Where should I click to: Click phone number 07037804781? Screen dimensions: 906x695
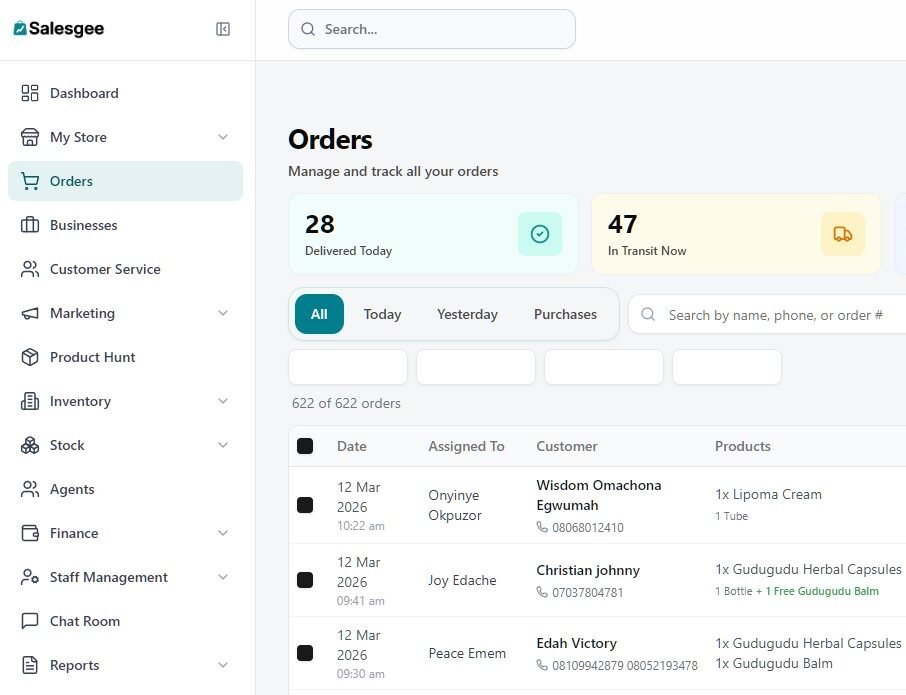pos(579,592)
